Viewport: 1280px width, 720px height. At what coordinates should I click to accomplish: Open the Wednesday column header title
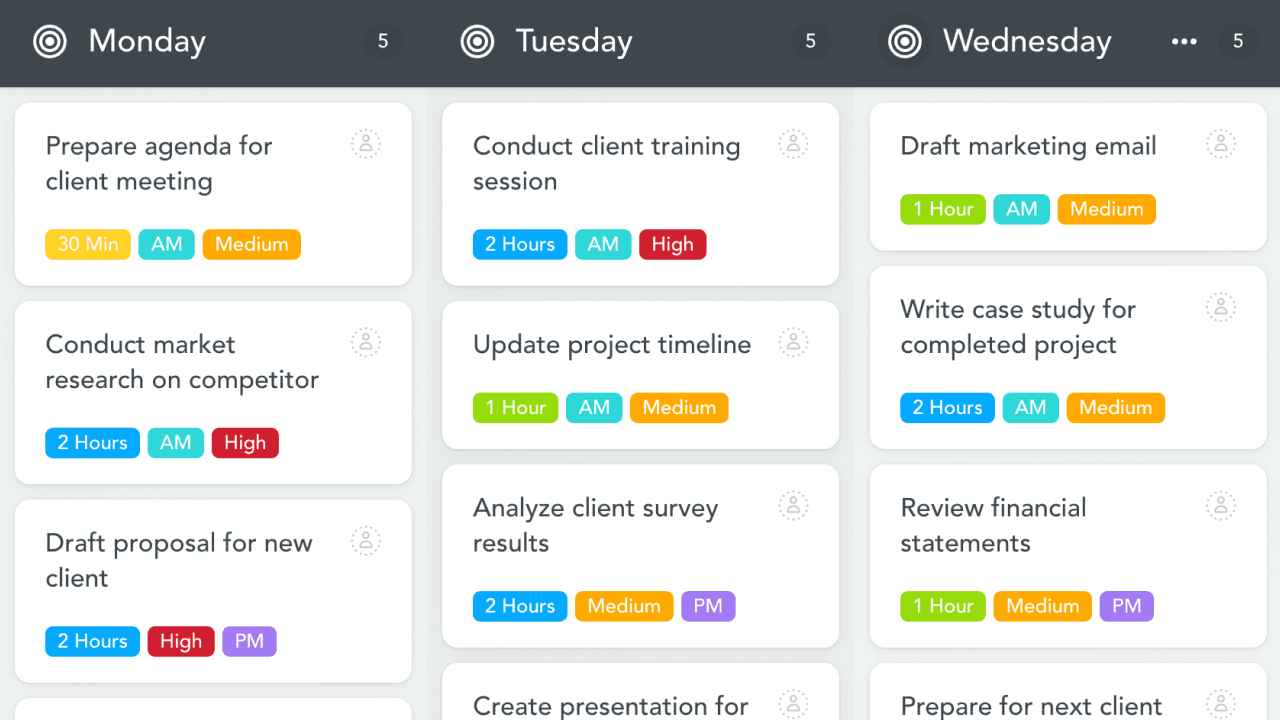pos(1027,41)
